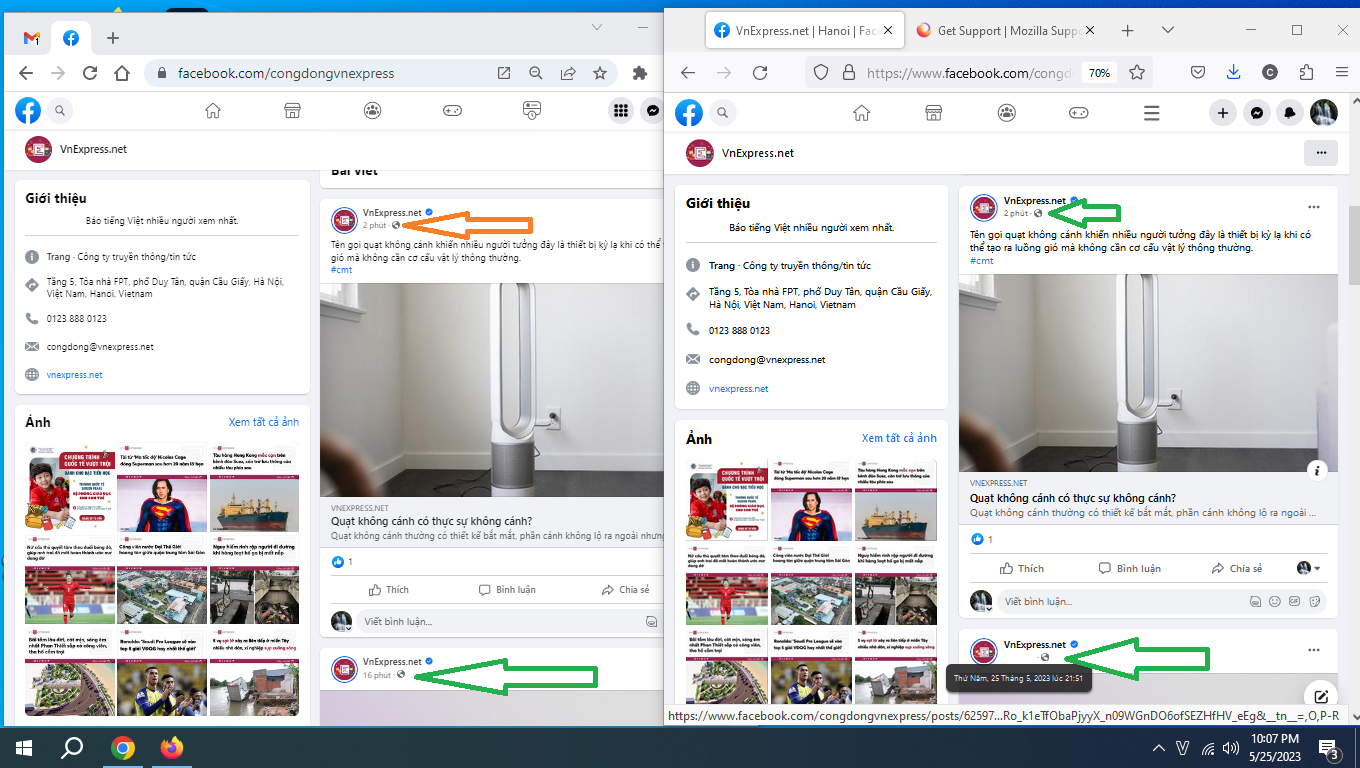Click the Create plus button in Firefox's Facebook
Image resolution: width=1360 pixels, height=768 pixels.
click(x=1223, y=113)
